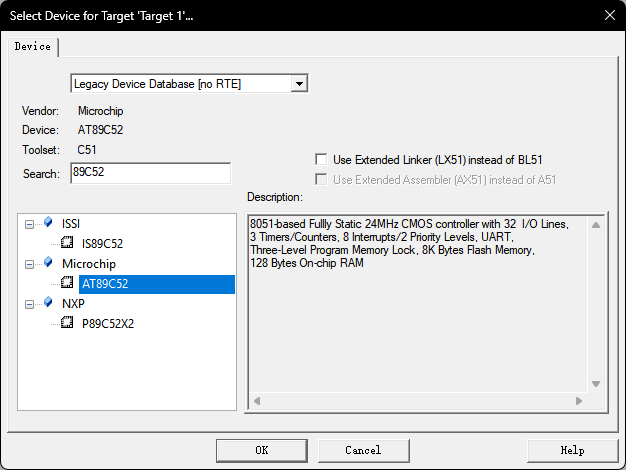
Task: Click the Search field containing 89C52
Action: point(150,174)
